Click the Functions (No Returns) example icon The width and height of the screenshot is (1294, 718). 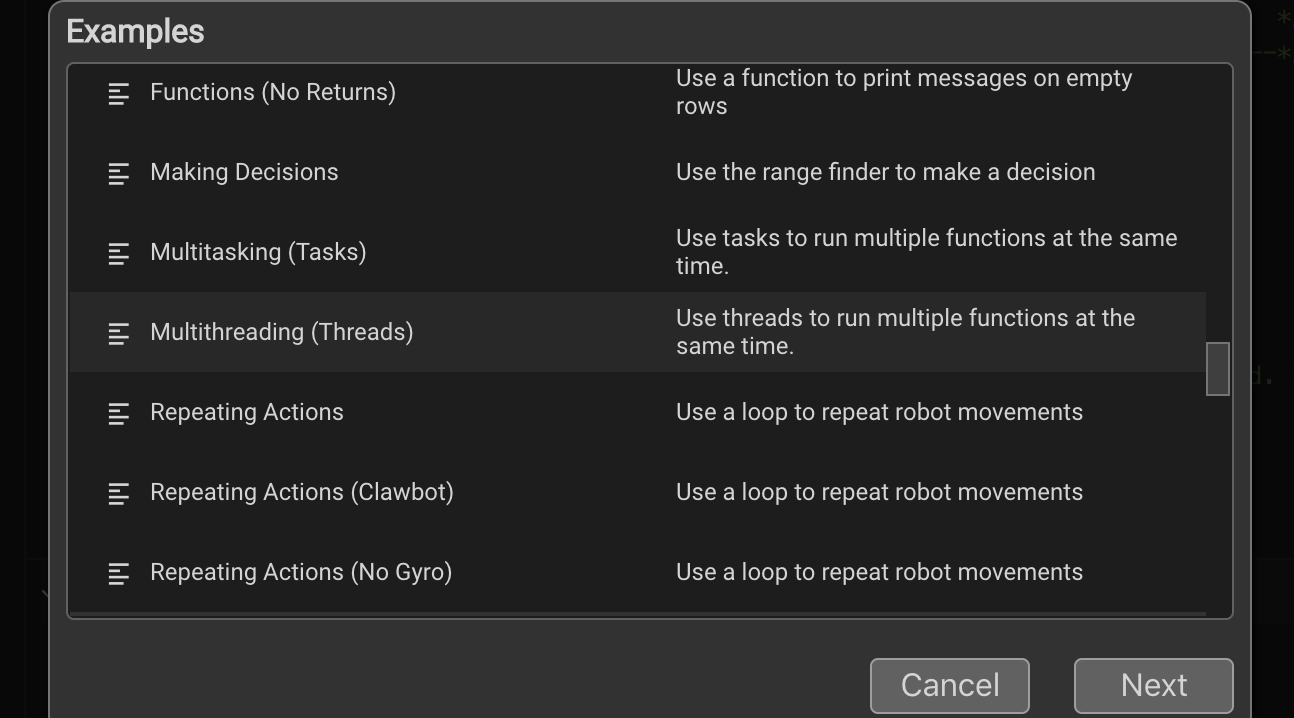pos(119,93)
